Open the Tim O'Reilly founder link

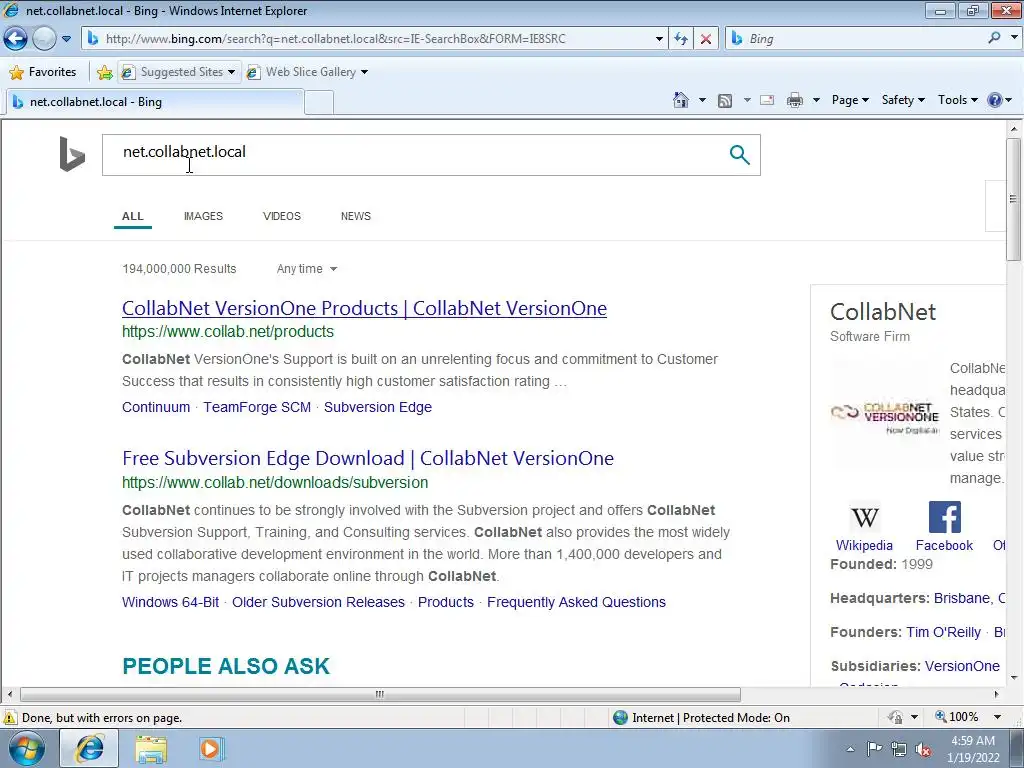coord(943,632)
